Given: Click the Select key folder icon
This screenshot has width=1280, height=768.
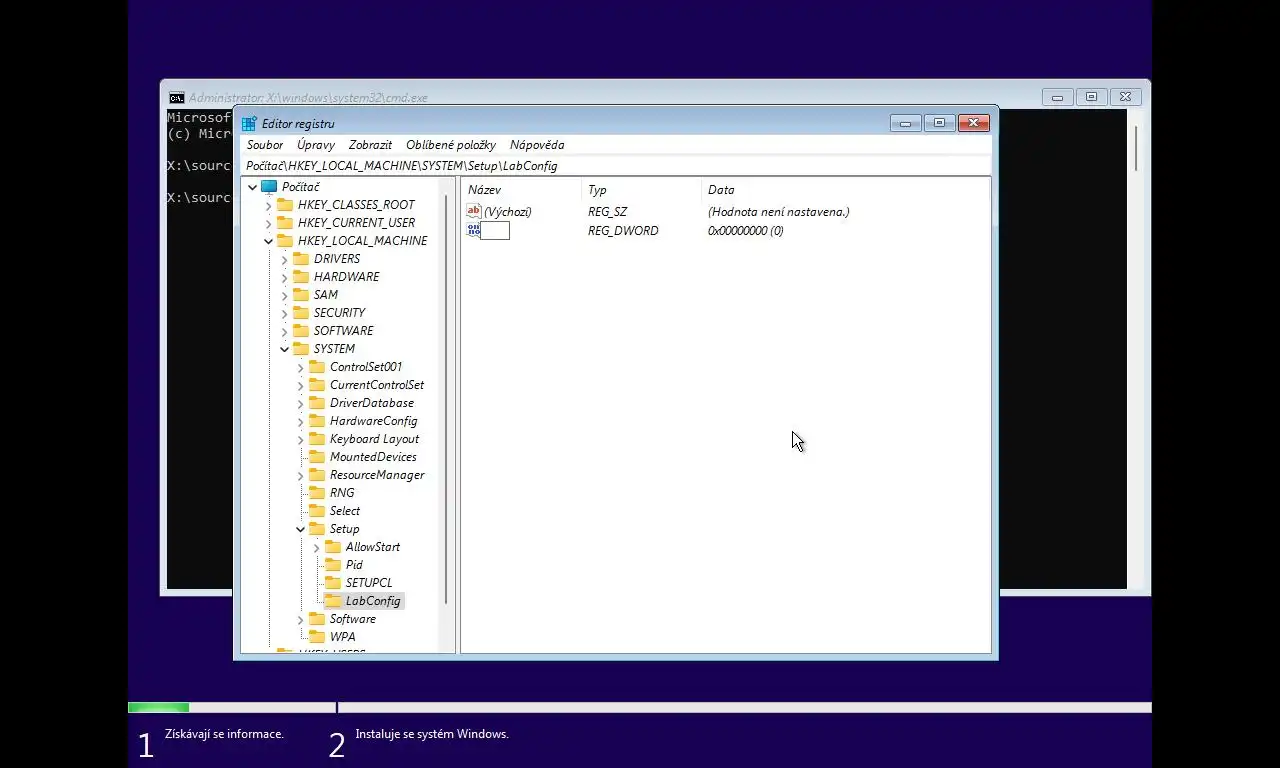Looking at the screenshot, I should pyautogui.click(x=317, y=511).
